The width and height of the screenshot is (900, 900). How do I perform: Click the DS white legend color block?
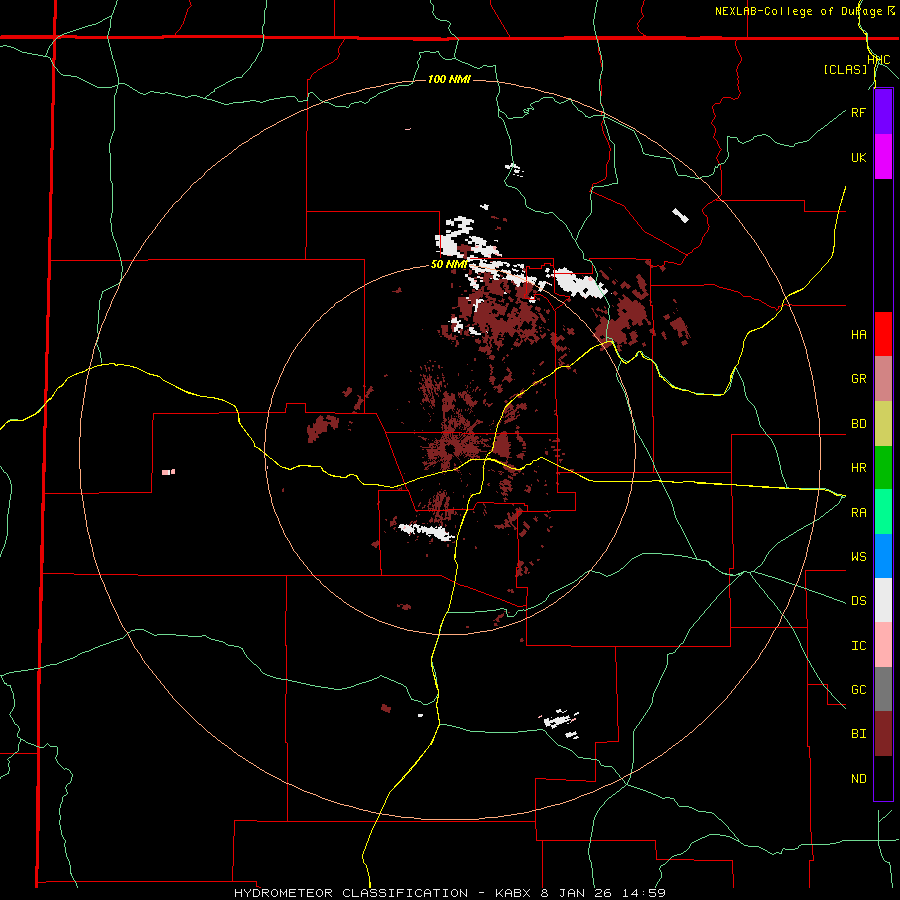[883, 600]
